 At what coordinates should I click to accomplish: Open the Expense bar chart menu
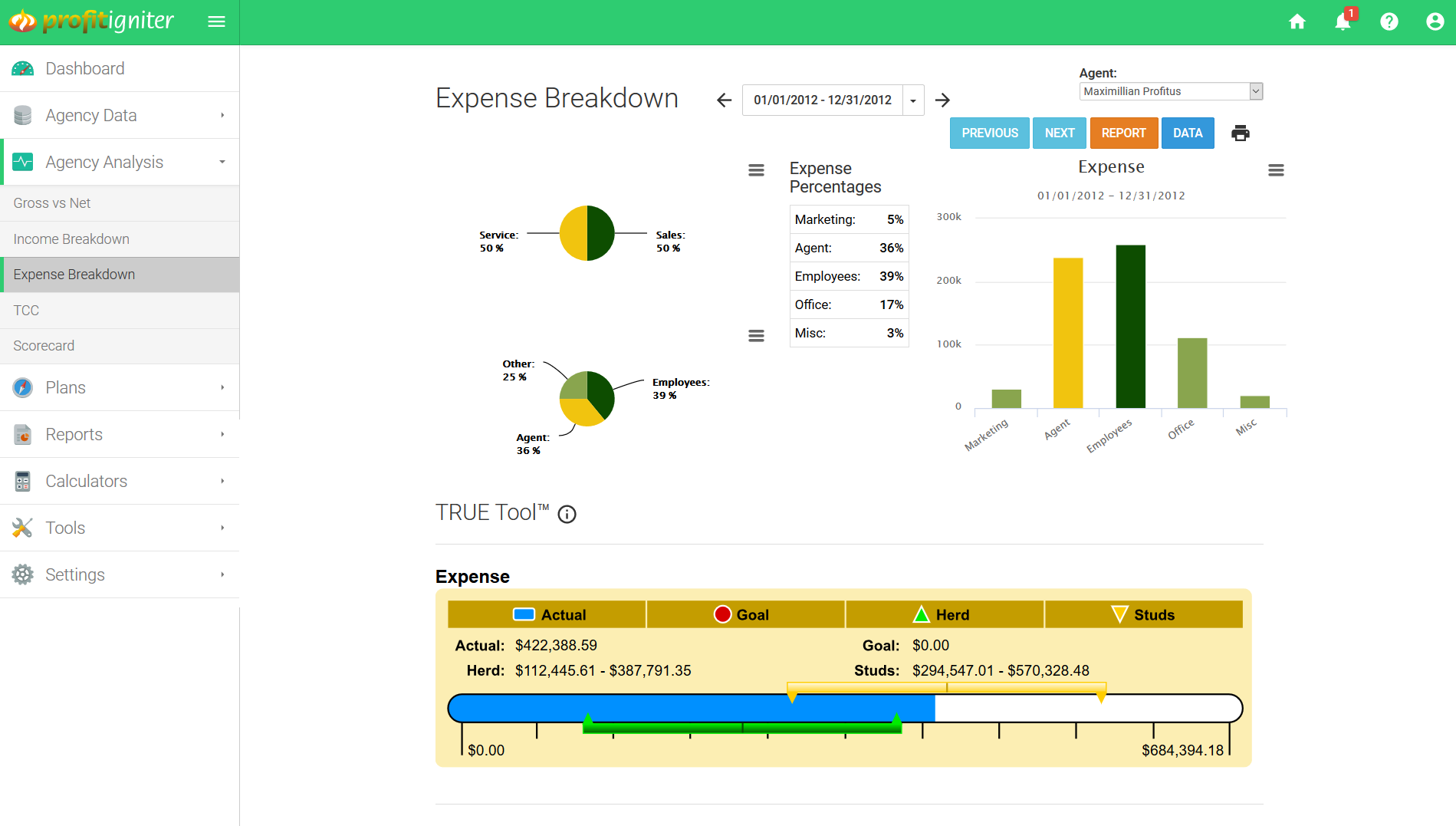pyautogui.click(x=1275, y=170)
